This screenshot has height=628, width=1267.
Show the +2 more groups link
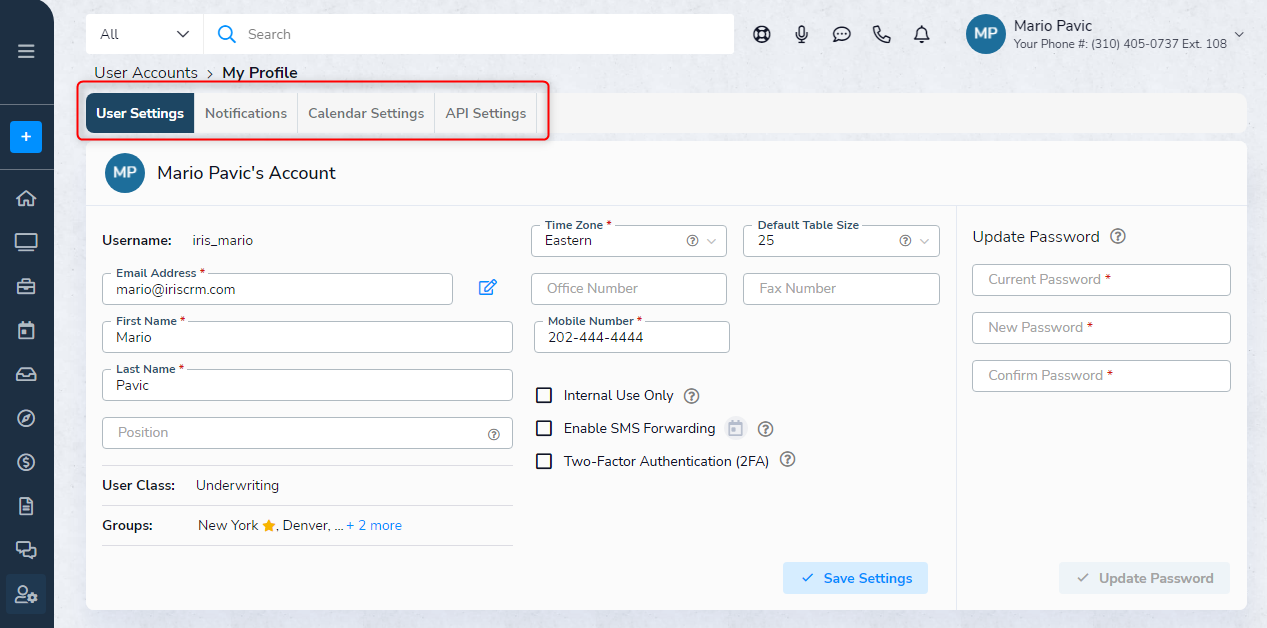pos(374,525)
